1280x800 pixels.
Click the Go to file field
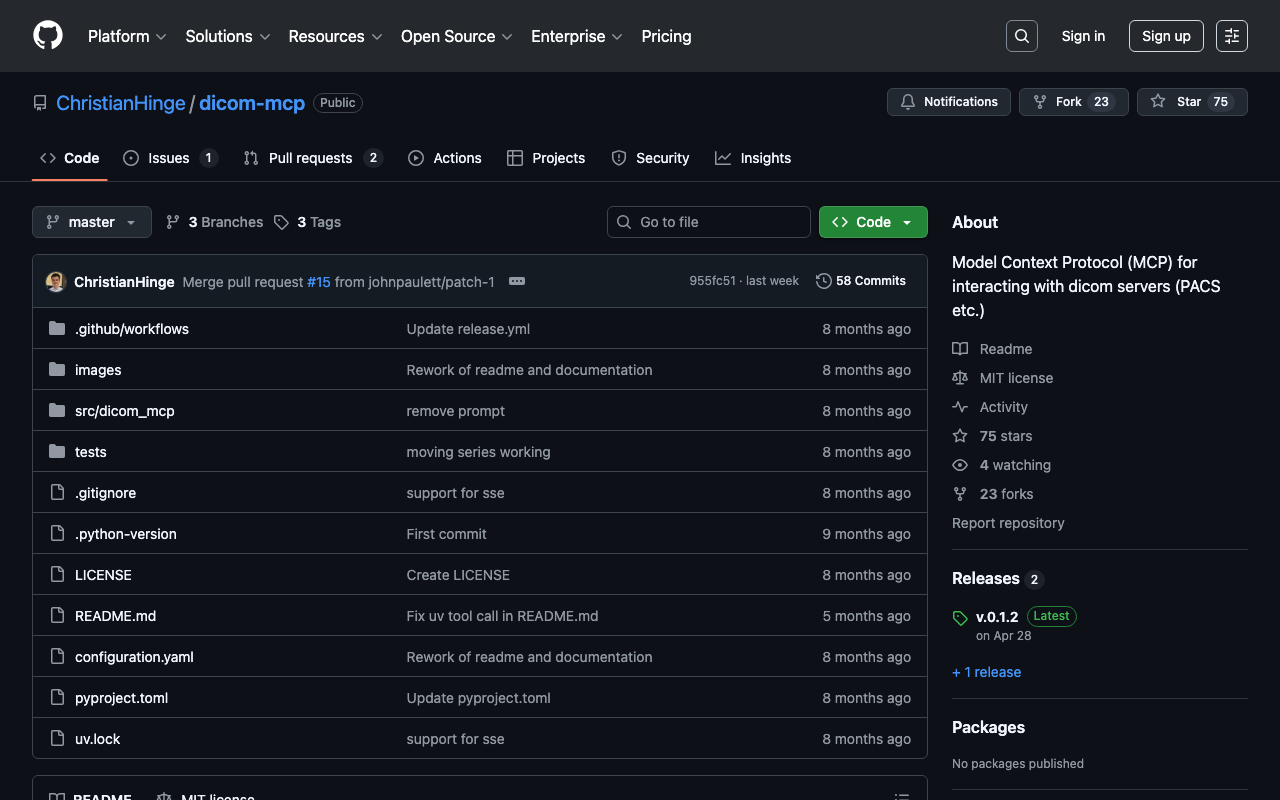(709, 222)
